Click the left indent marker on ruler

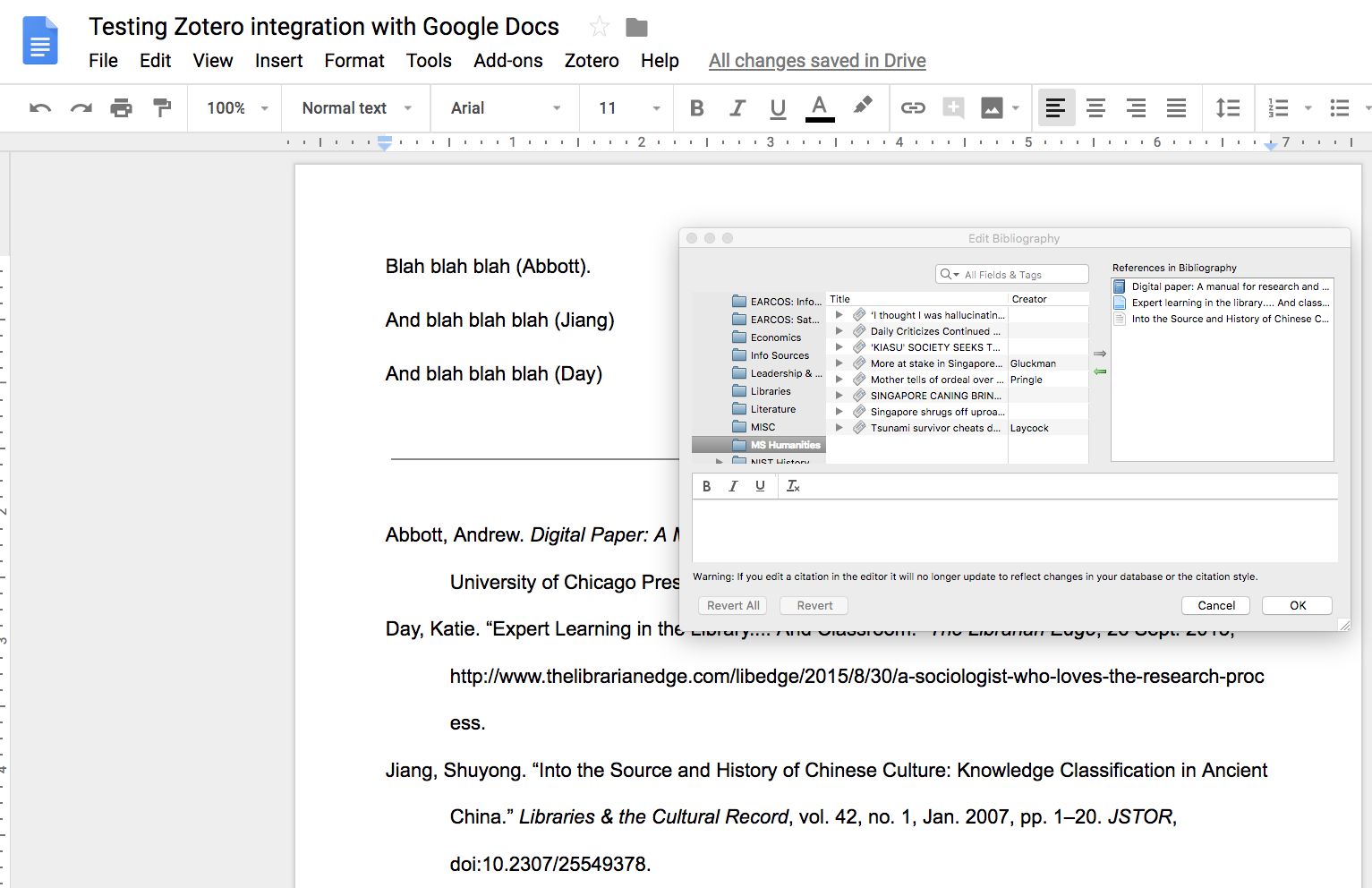pos(385,145)
